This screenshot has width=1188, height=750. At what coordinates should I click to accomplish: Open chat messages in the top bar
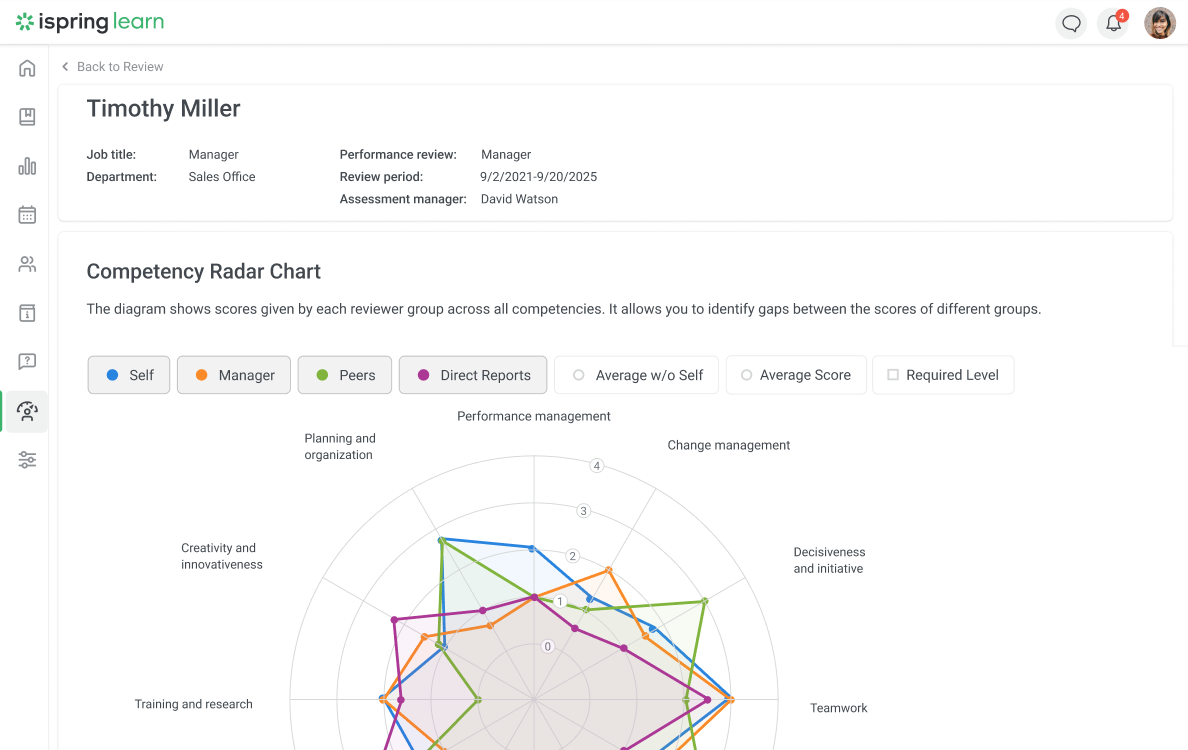tap(1071, 23)
